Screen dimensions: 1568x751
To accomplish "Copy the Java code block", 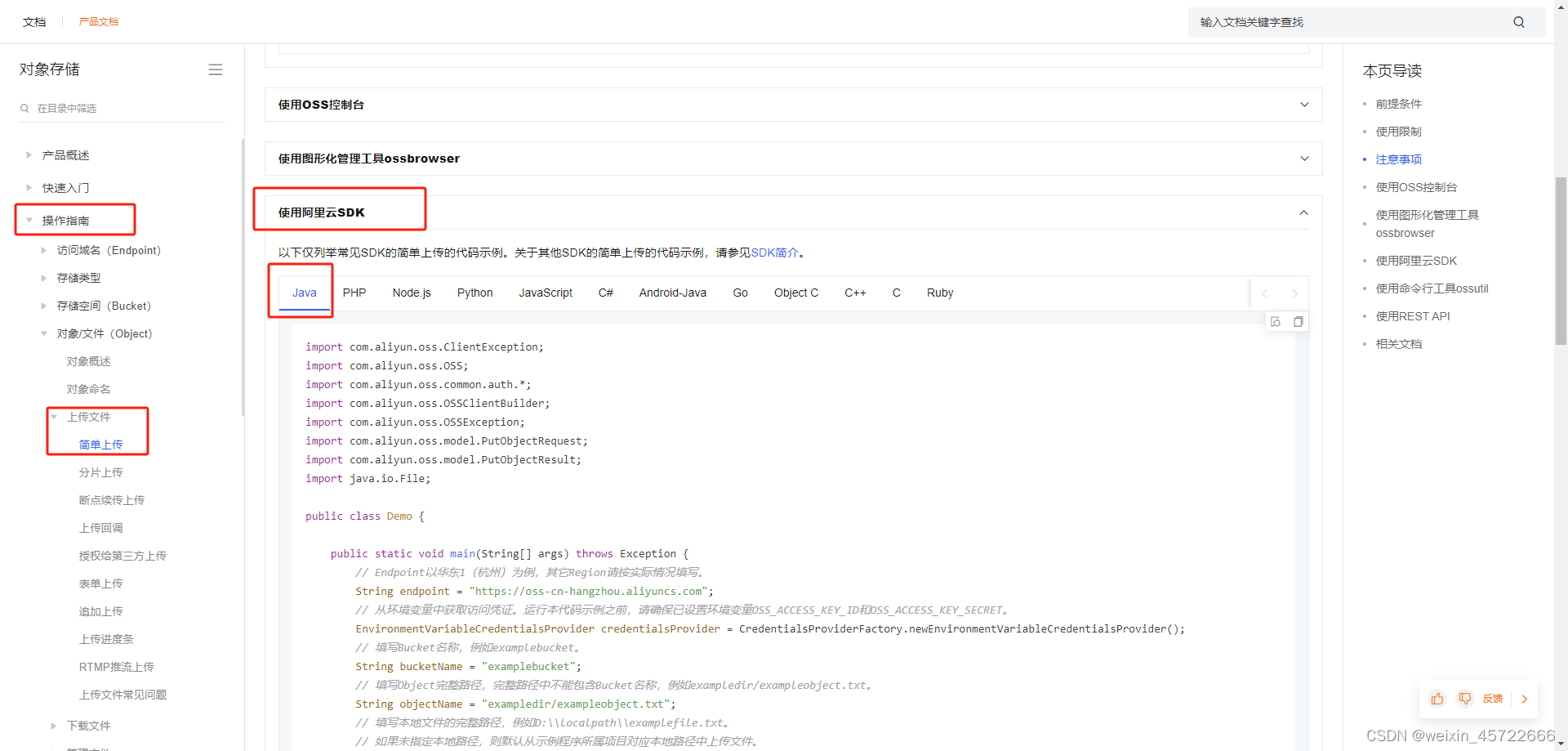I will point(1298,322).
